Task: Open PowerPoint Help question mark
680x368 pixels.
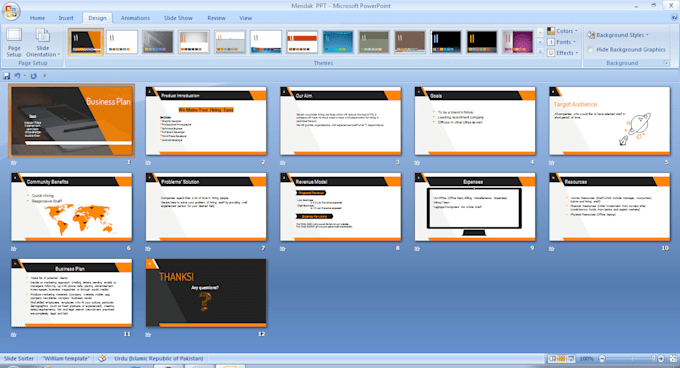Action: tap(674, 18)
